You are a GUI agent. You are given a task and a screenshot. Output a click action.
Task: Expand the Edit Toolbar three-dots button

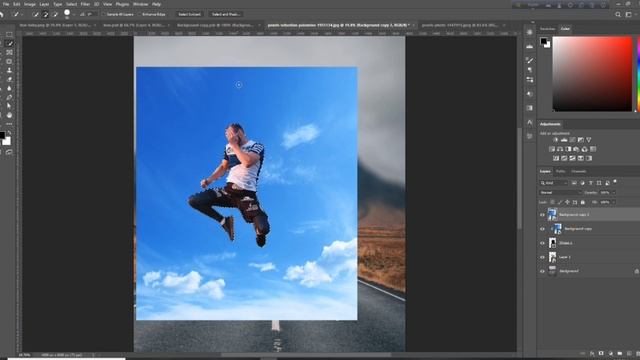point(9,124)
